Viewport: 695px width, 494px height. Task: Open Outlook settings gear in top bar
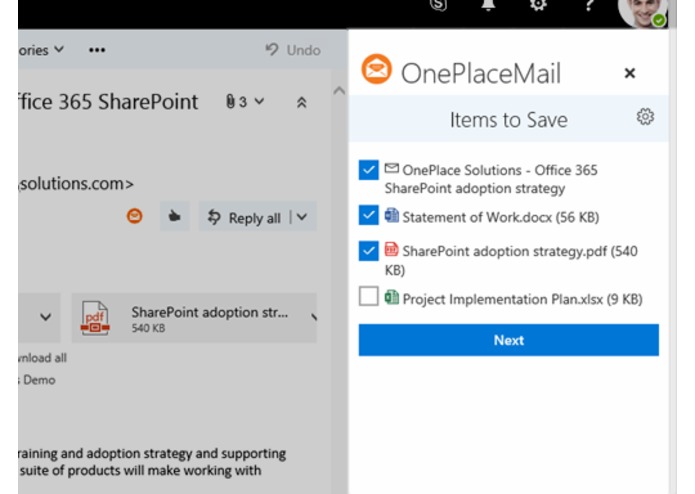pos(538,4)
